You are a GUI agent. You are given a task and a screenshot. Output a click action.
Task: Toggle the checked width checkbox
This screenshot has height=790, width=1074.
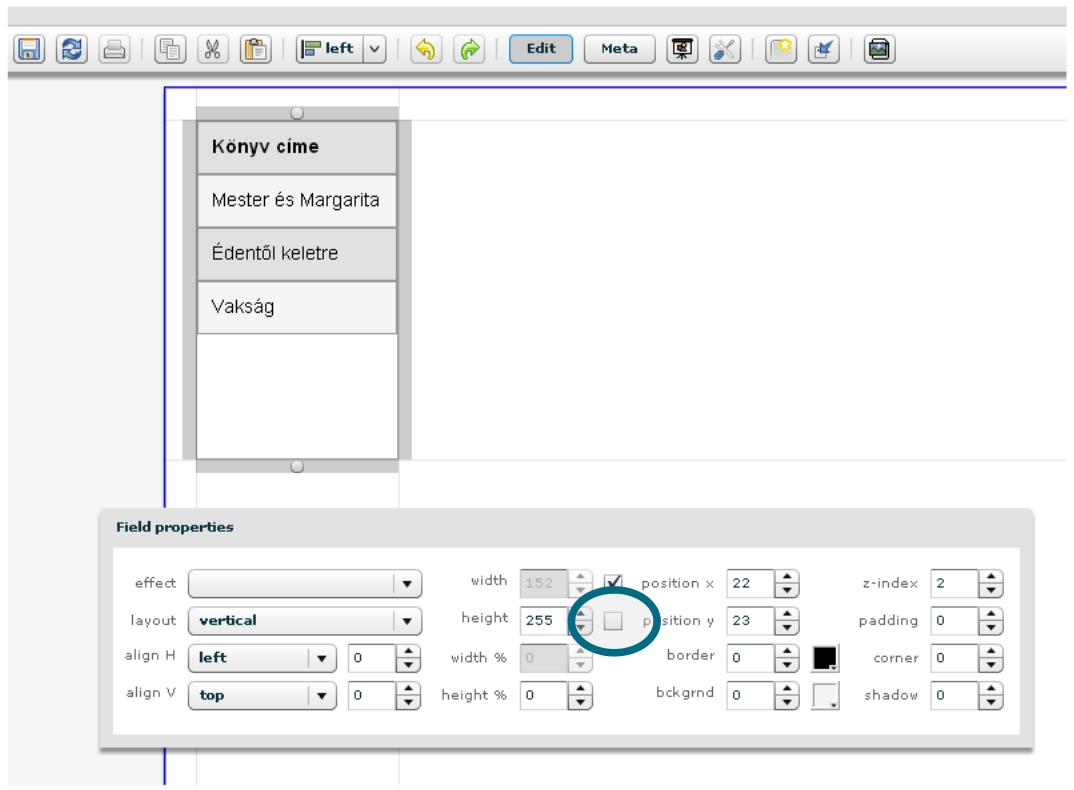tap(613, 583)
